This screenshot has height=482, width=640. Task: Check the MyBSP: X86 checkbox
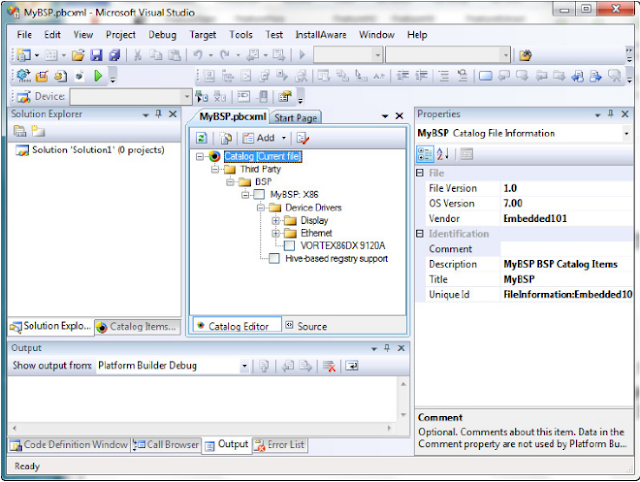(x=259, y=195)
